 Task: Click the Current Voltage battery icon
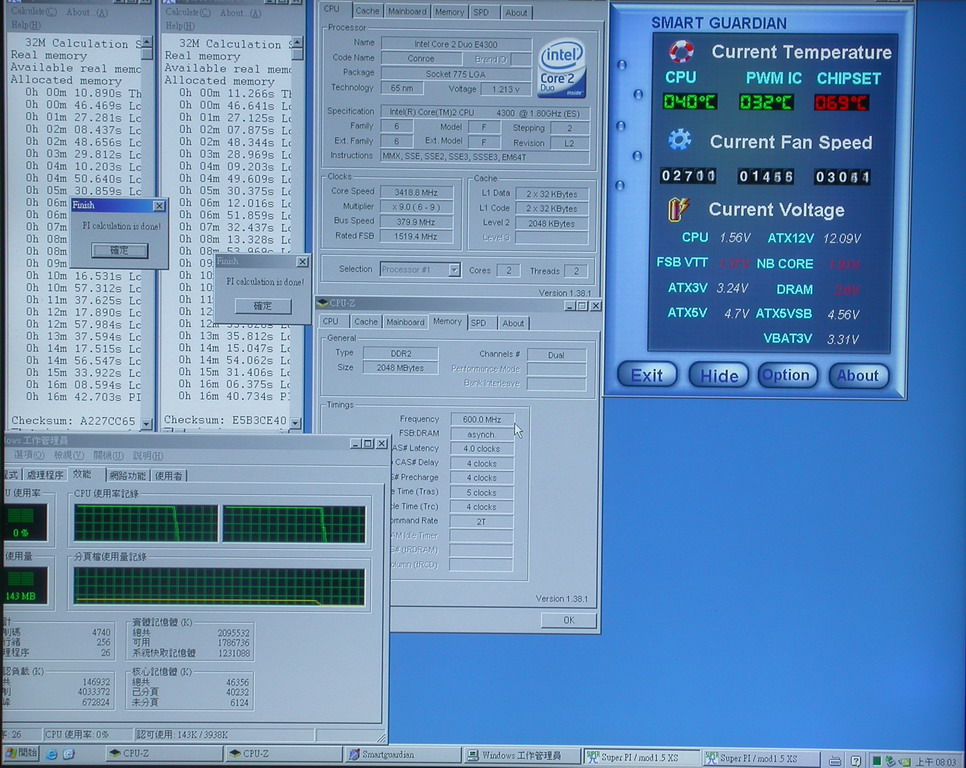click(678, 209)
